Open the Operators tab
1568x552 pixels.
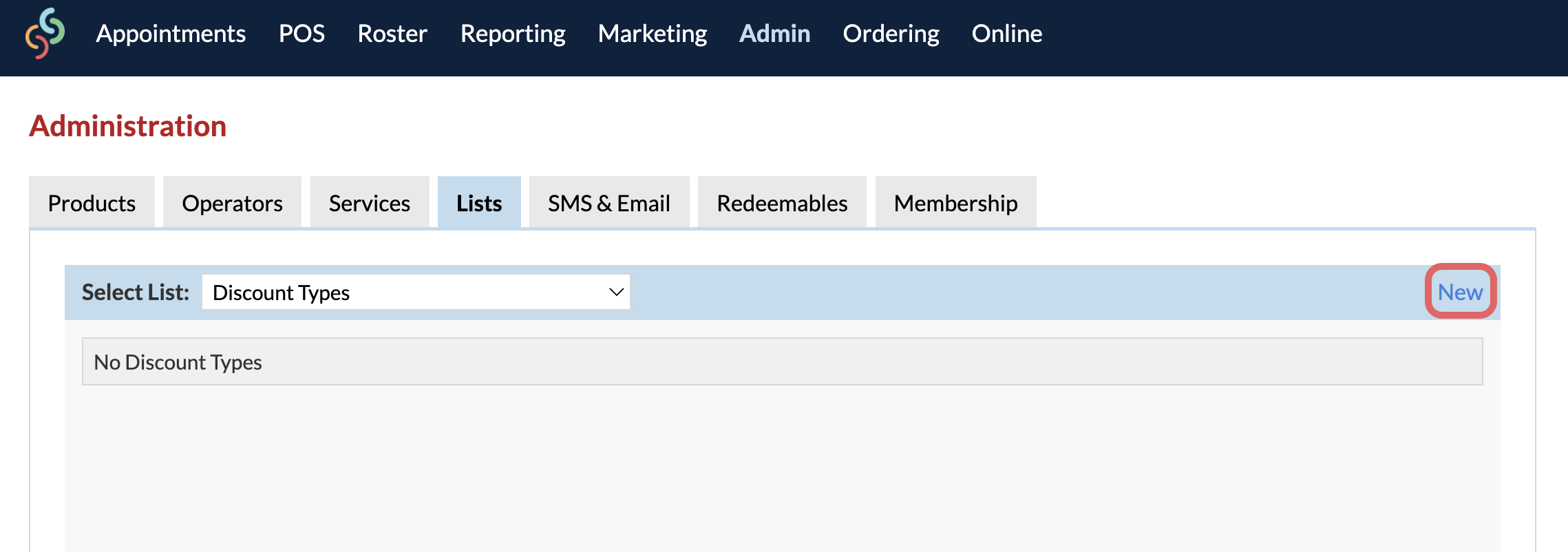tap(231, 202)
